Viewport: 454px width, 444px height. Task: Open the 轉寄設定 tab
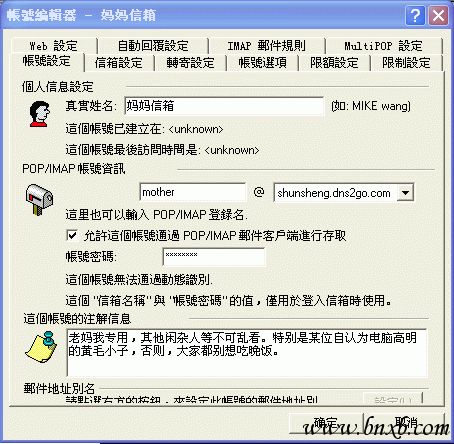click(190, 63)
